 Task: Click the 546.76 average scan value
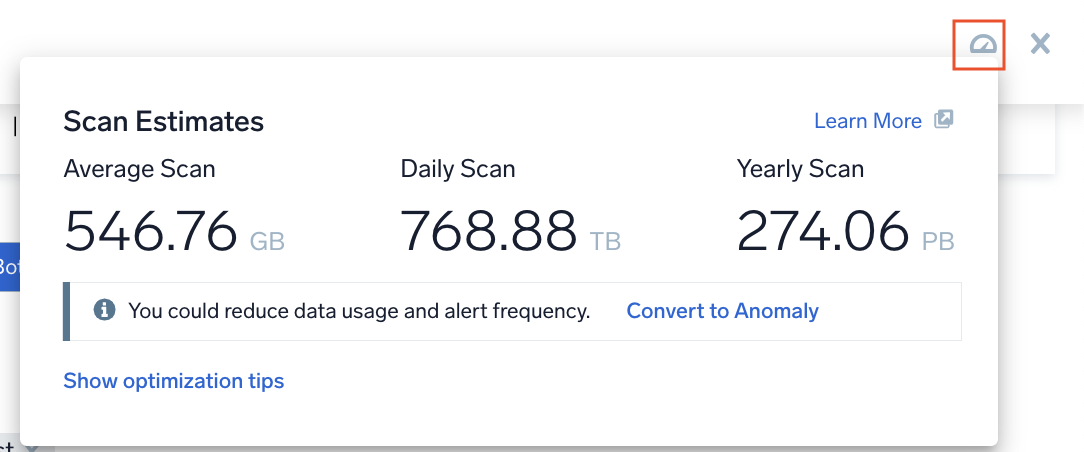pyautogui.click(x=151, y=232)
